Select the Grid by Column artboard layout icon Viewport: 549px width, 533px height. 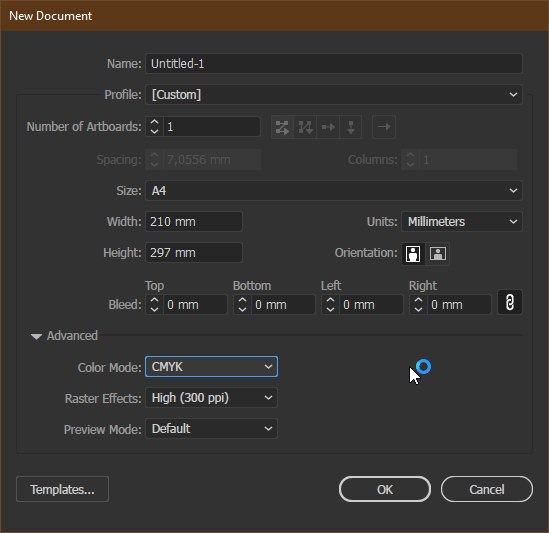(305, 127)
